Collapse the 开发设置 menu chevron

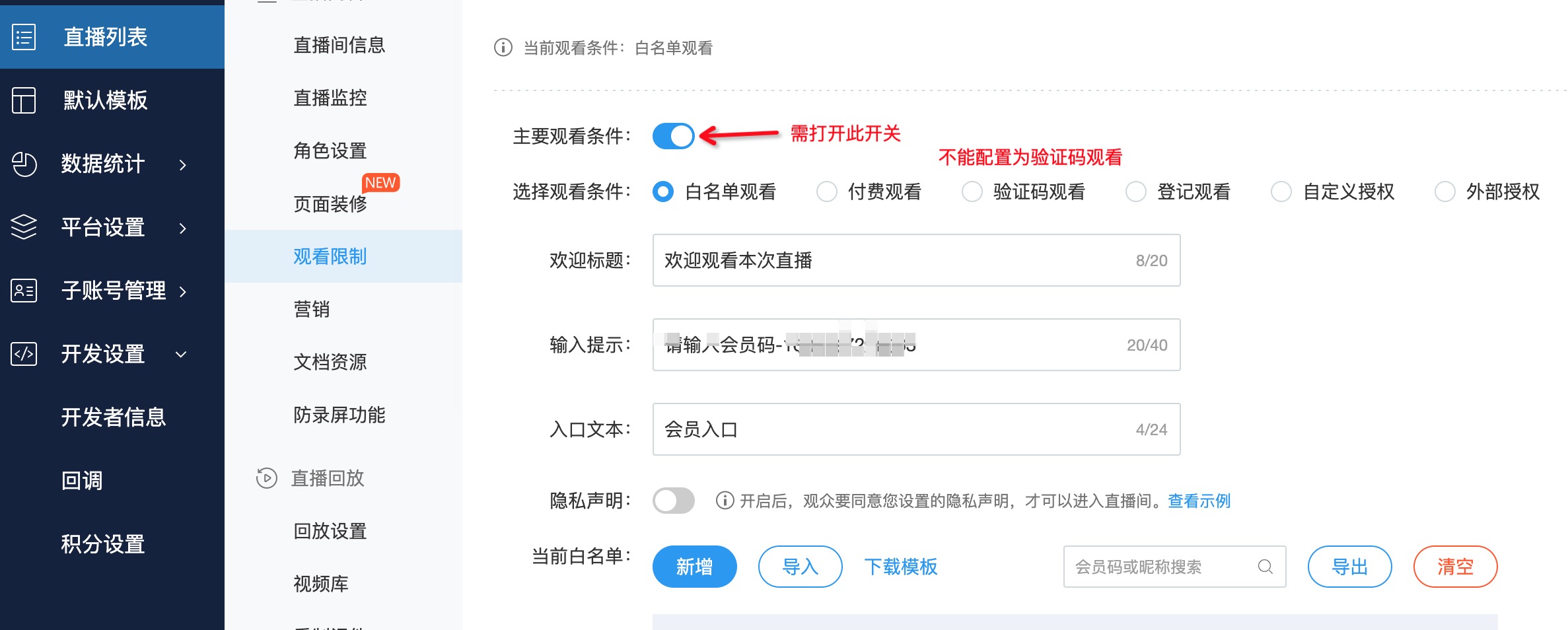click(181, 355)
